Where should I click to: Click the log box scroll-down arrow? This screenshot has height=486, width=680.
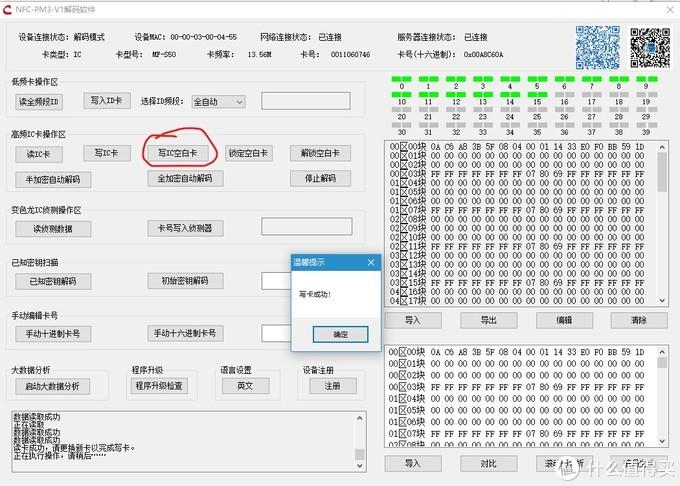click(x=360, y=465)
